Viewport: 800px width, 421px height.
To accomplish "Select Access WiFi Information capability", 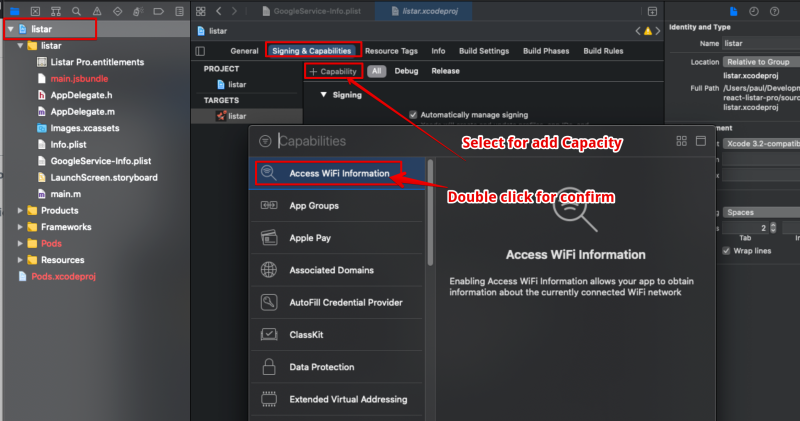I will pos(337,174).
